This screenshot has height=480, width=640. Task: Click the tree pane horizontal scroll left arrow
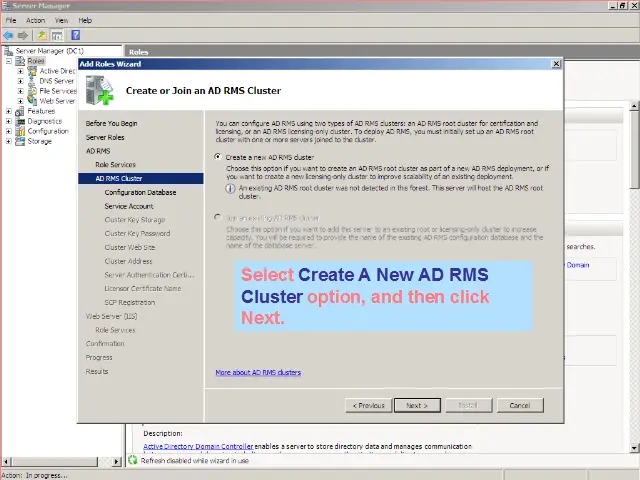pos(6,462)
